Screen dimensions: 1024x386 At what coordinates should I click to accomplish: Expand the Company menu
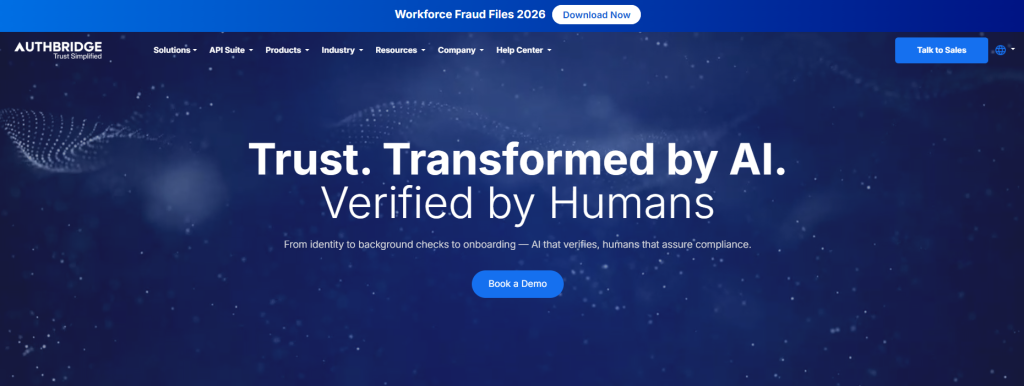coord(461,50)
